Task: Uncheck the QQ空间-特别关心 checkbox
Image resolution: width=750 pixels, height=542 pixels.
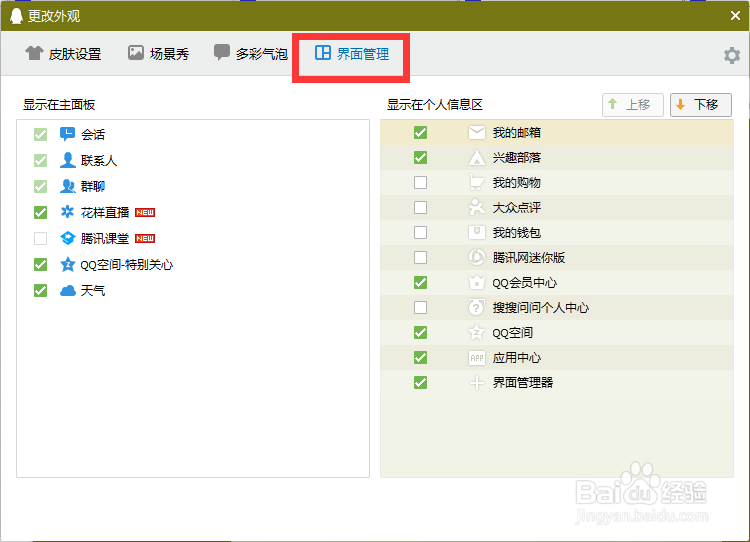Action: tap(41, 264)
